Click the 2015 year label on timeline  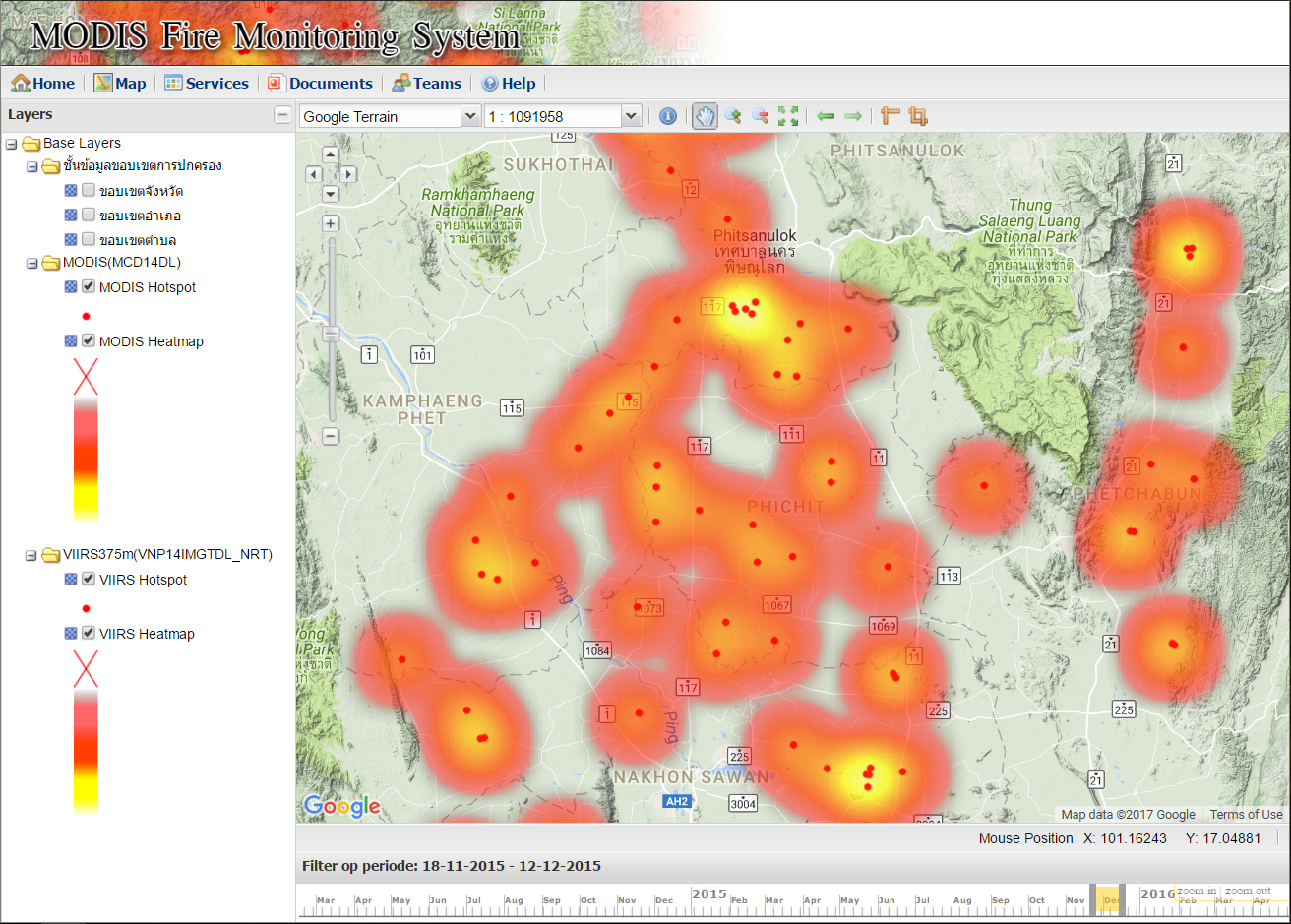click(708, 893)
